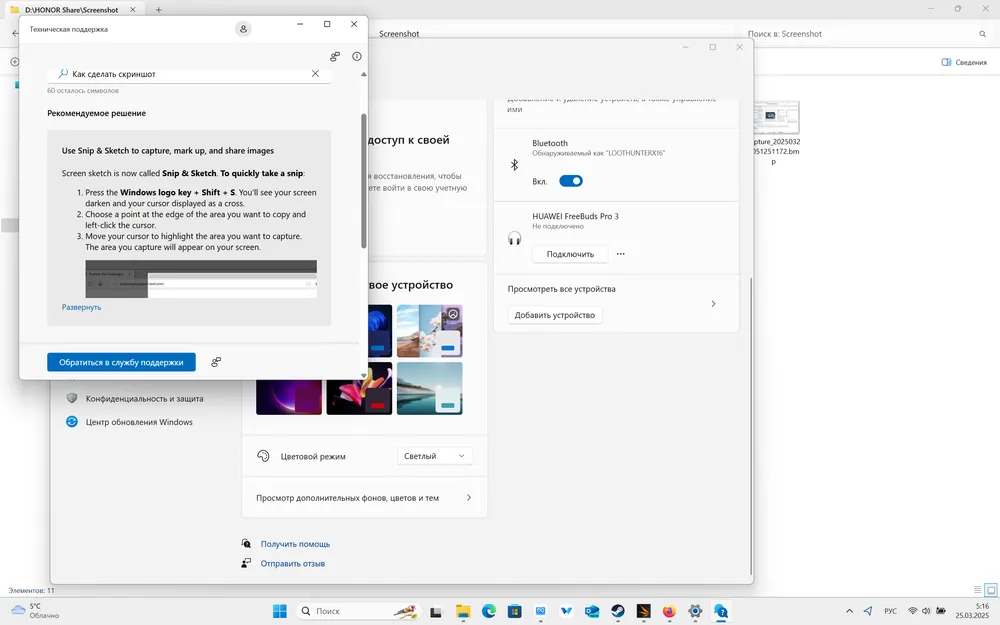Image resolution: width=1000 pixels, height=625 pixels.
Task: Clear the search query with X icon
Action: (316, 74)
